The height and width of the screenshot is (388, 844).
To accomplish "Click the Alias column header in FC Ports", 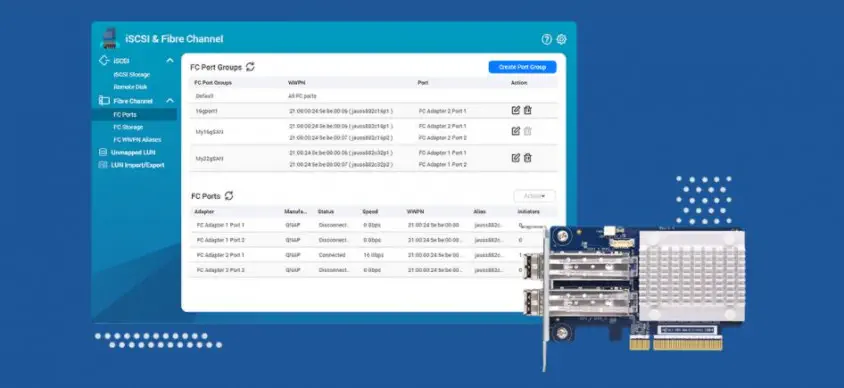I will click(x=480, y=211).
